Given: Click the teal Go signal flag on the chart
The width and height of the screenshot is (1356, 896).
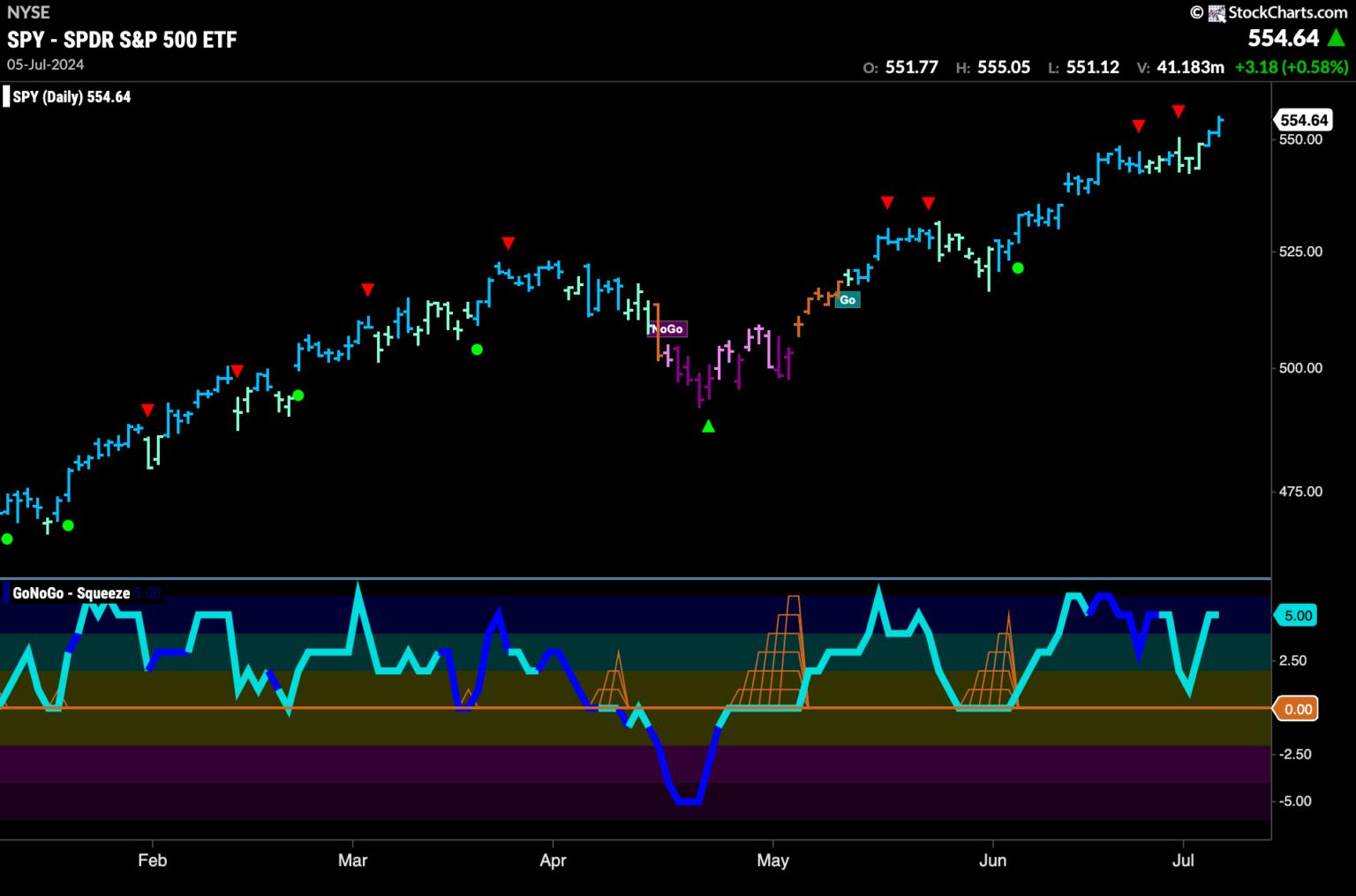Looking at the screenshot, I should click(847, 300).
